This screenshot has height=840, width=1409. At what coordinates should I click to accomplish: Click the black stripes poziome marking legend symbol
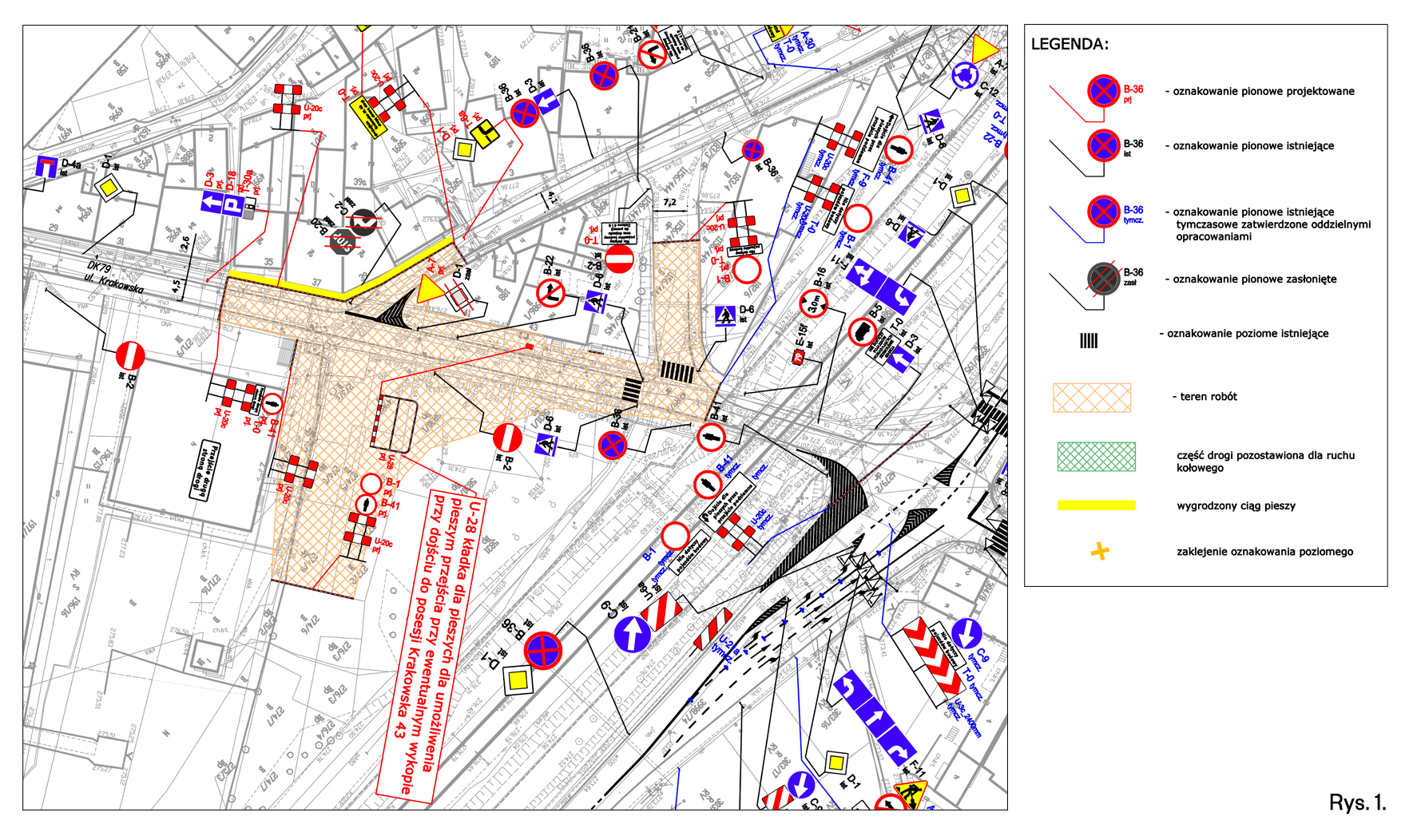coord(1089,341)
